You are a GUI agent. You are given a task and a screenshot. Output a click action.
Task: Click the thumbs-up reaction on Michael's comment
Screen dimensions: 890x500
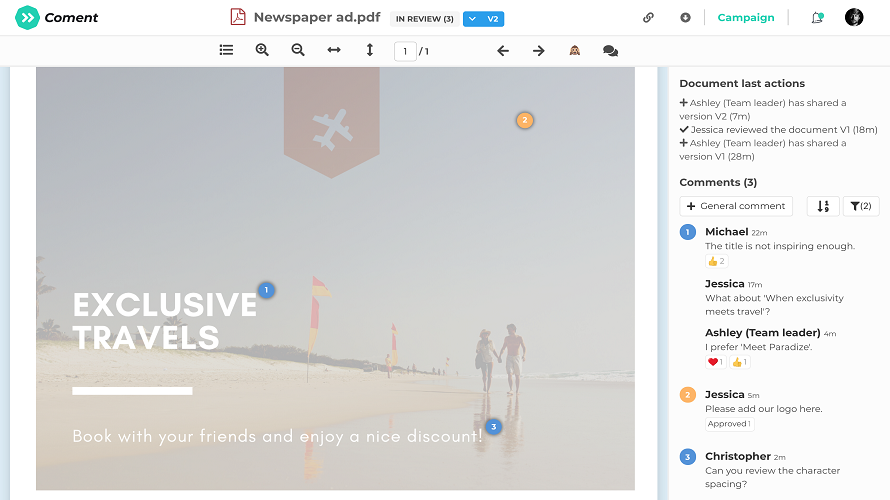click(x=716, y=261)
